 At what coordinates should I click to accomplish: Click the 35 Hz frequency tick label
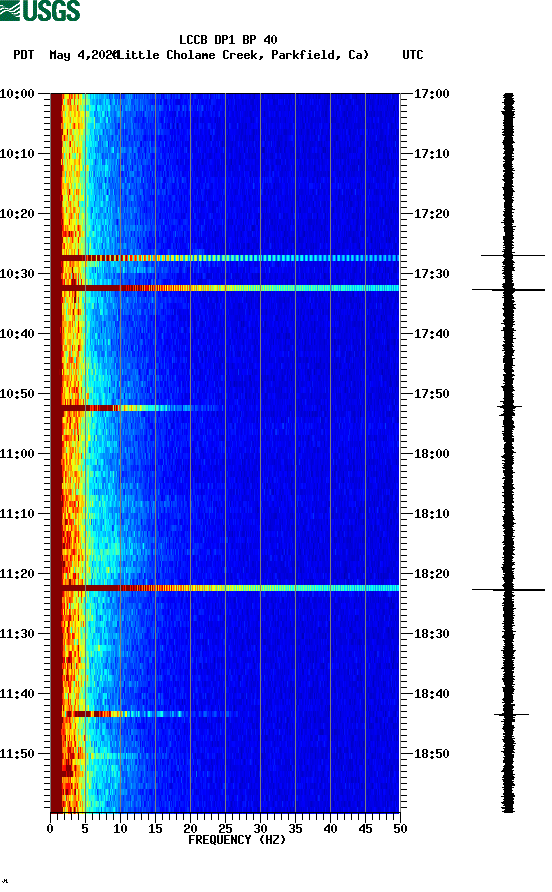[x=295, y=829]
